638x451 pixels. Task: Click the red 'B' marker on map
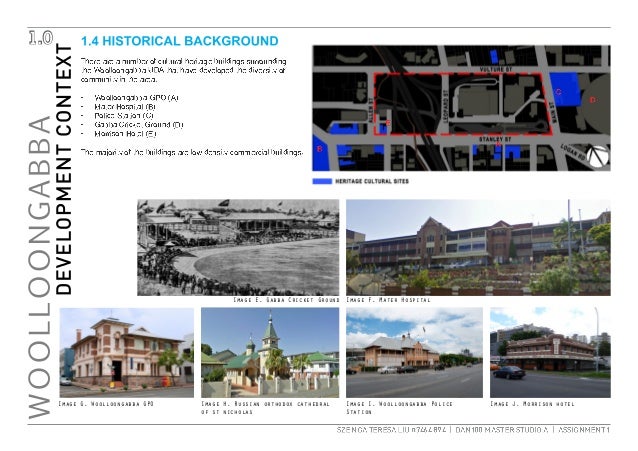coord(319,149)
